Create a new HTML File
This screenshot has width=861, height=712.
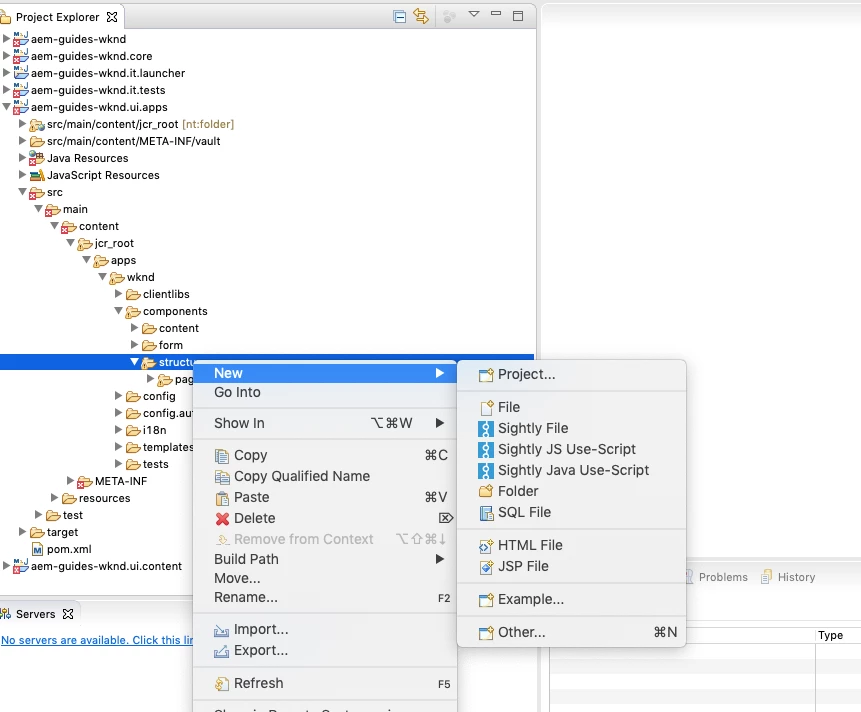point(572,545)
